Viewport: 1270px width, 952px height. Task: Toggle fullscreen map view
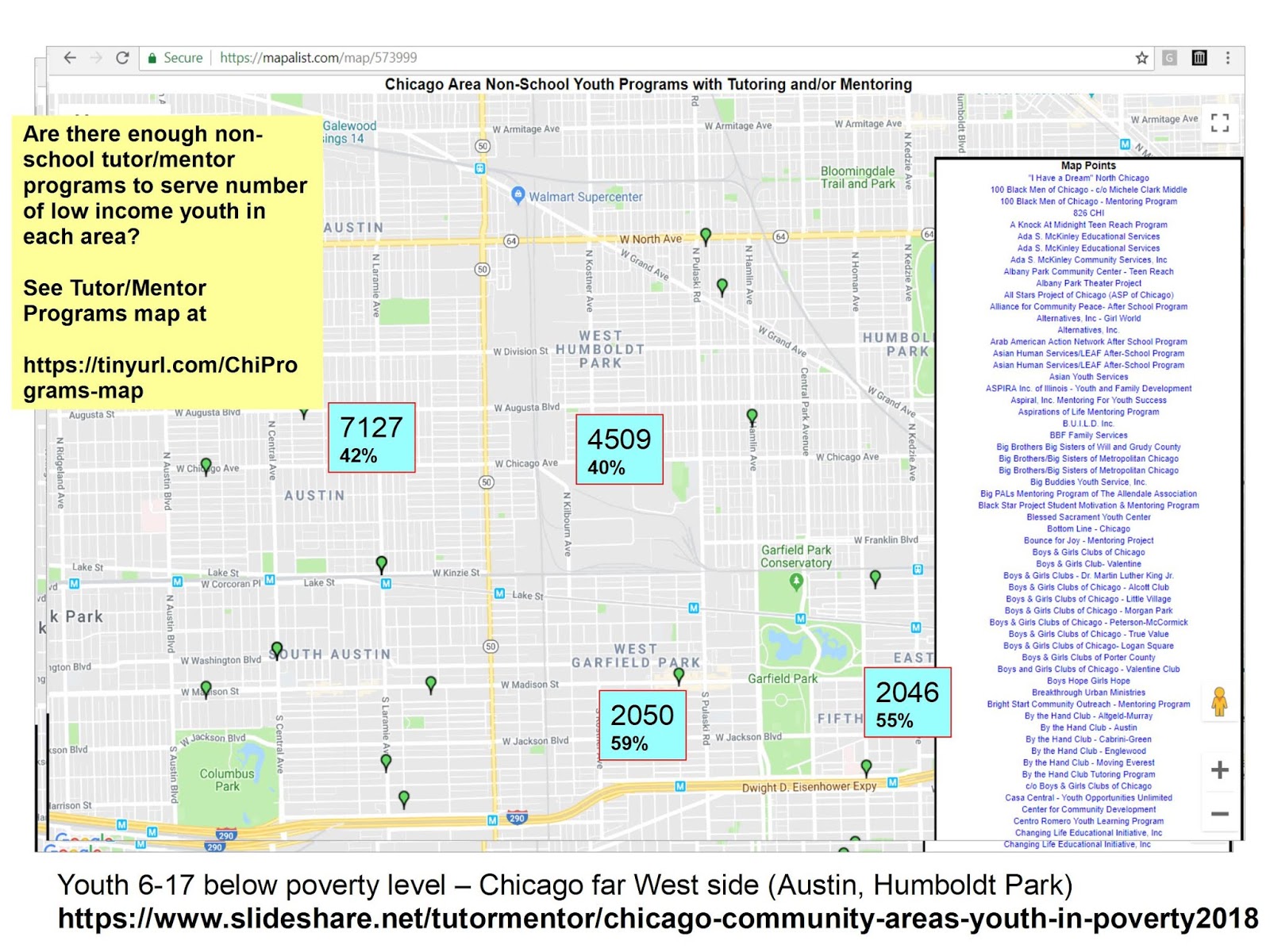point(1220,122)
